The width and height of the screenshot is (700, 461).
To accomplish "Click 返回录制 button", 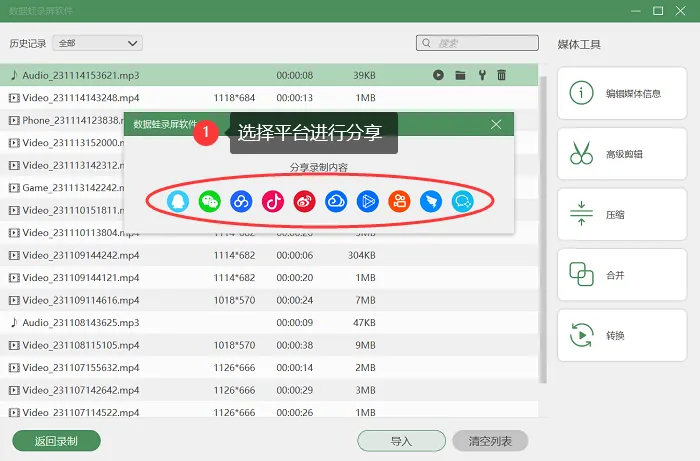I will click(x=56, y=441).
